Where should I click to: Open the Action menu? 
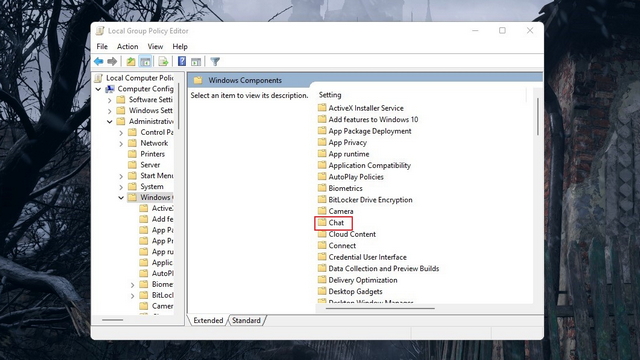pyautogui.click(x=127, y=47)
